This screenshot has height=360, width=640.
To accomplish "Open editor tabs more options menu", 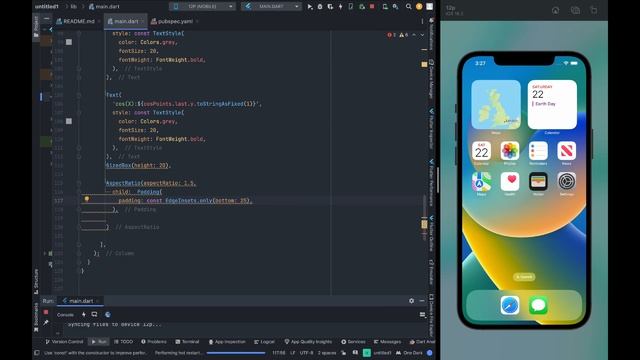I will [x=422, y=21].
